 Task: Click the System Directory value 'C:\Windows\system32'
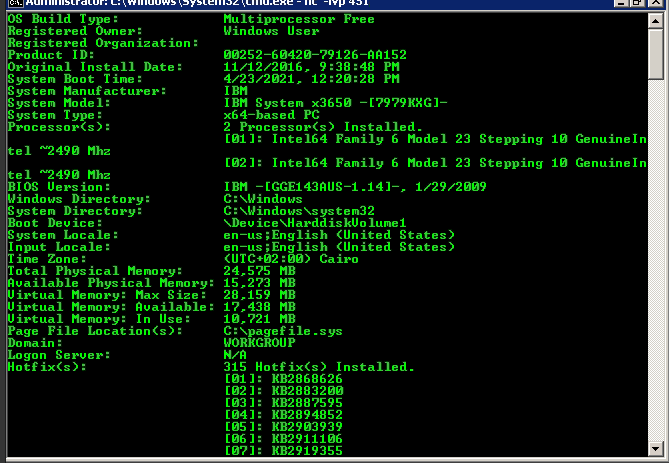299,211
